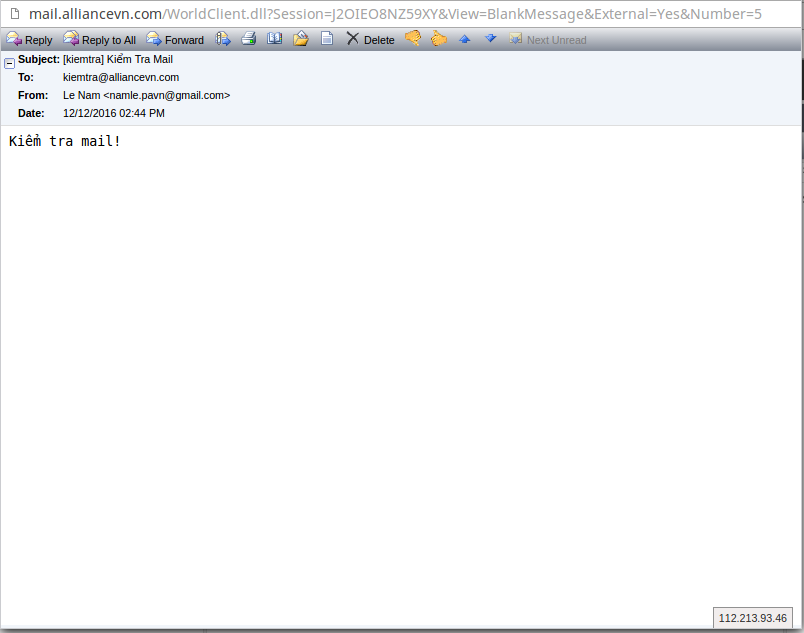Click the redirect icon right of Forward
804x633 pixels.
pyautogui.click(x=224, y=39)
